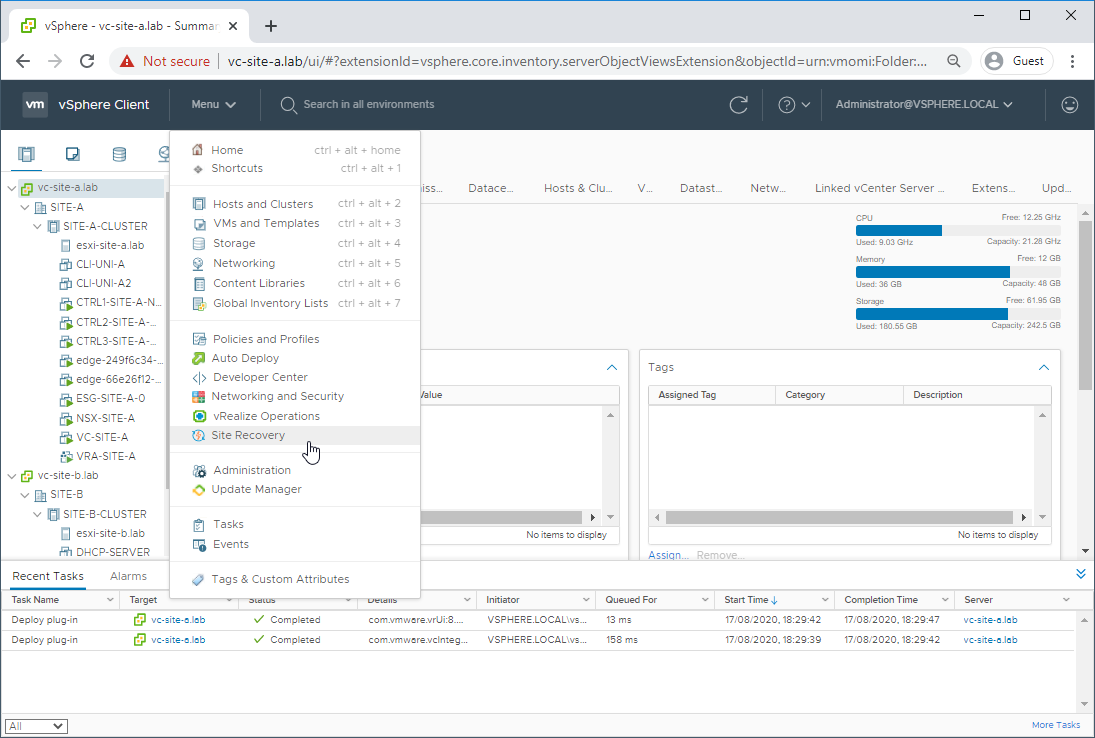Open Hosts and Clusters view icon
The image size is (1095, 738).
pos(27,154)
